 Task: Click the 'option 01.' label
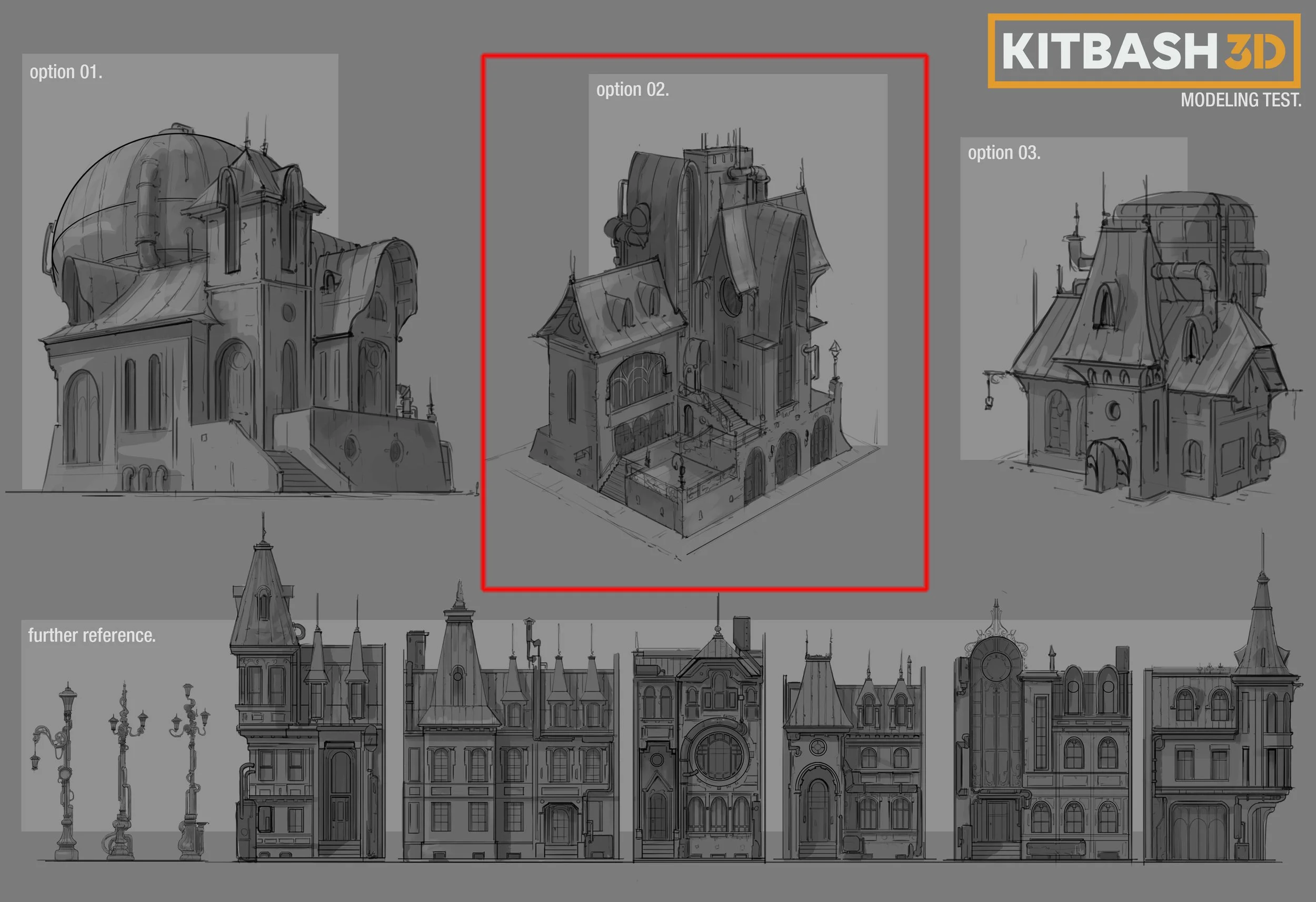coord(66,72)
